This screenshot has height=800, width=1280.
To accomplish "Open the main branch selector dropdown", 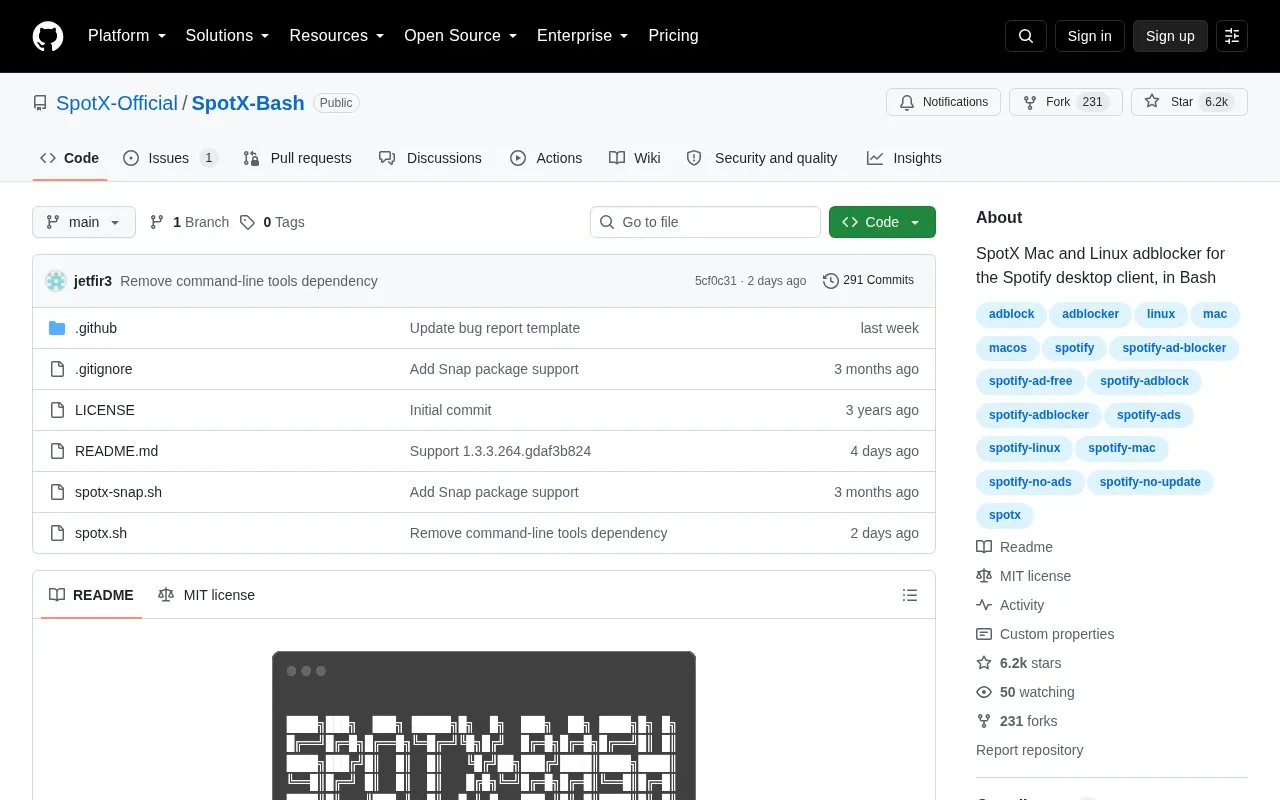I will coord(84,222).
